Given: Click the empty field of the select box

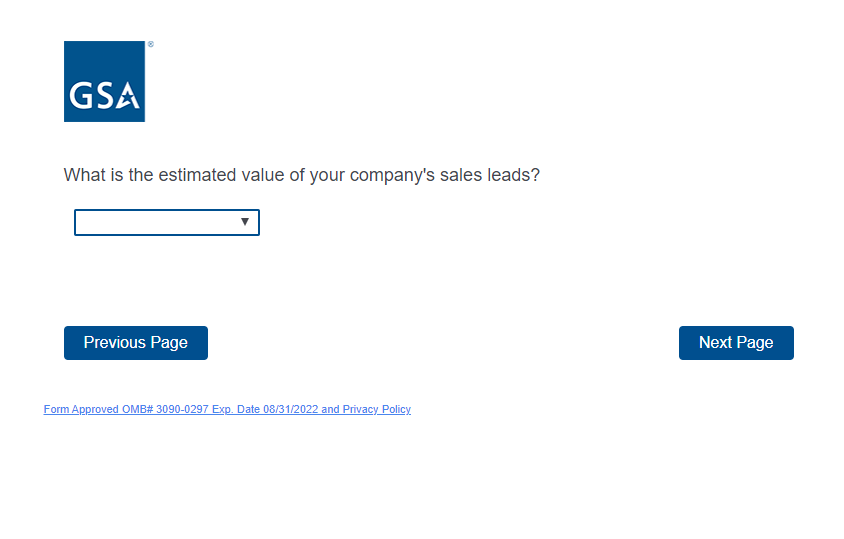Looking at the screenshot, I should pyautogui.click(x=140, y=222).
